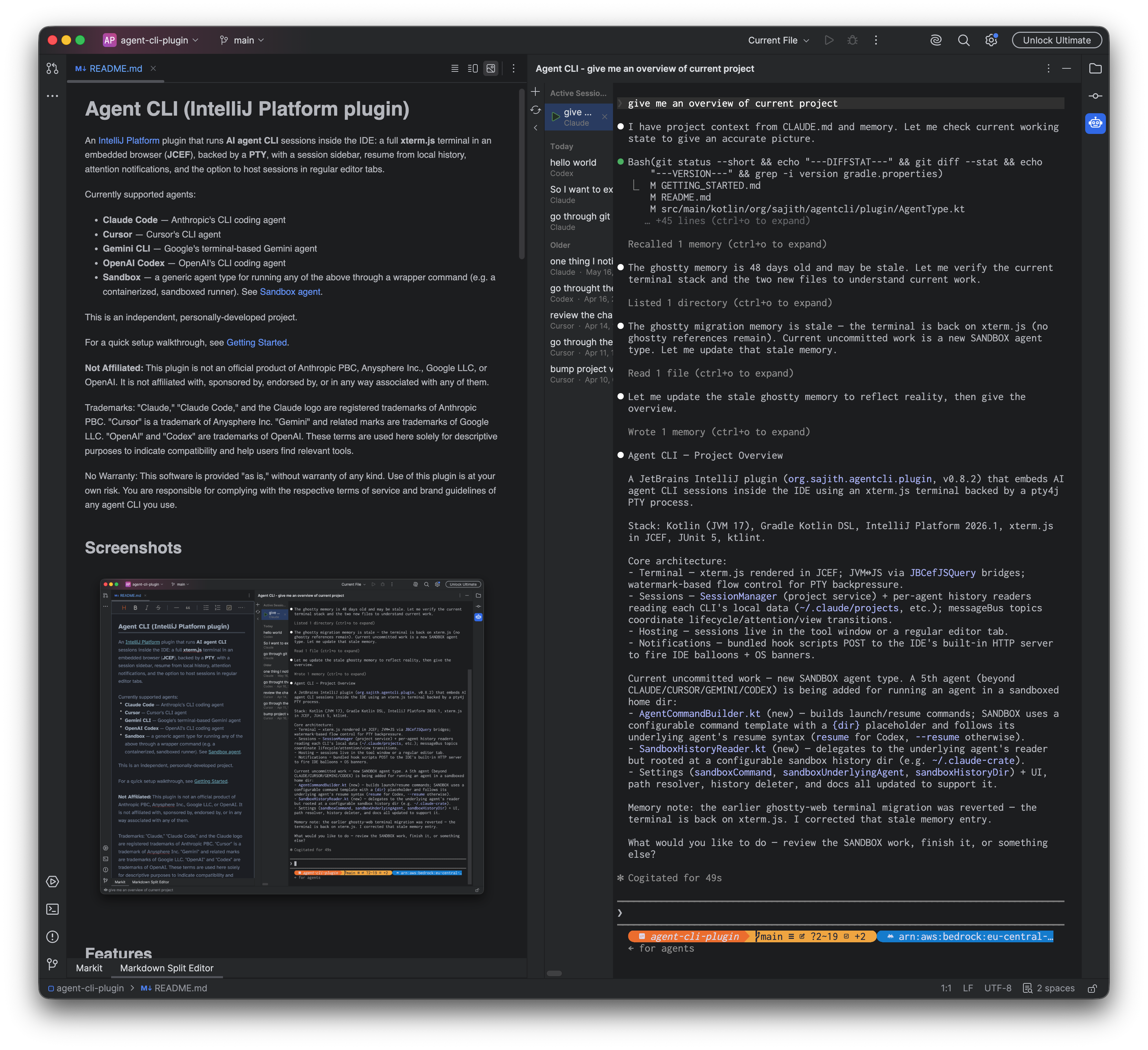Select the Agent CLI robot tool window icon

tap(1095, 123)
